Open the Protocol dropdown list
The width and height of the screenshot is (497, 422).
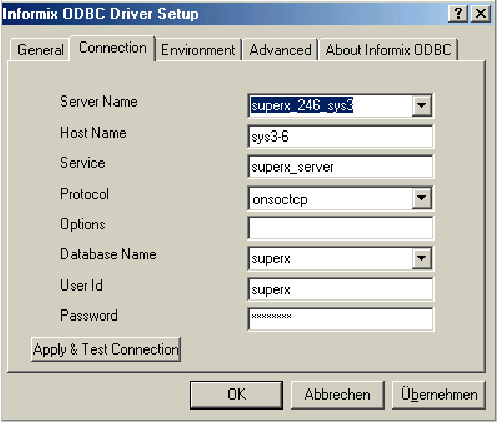coord(422,198)
